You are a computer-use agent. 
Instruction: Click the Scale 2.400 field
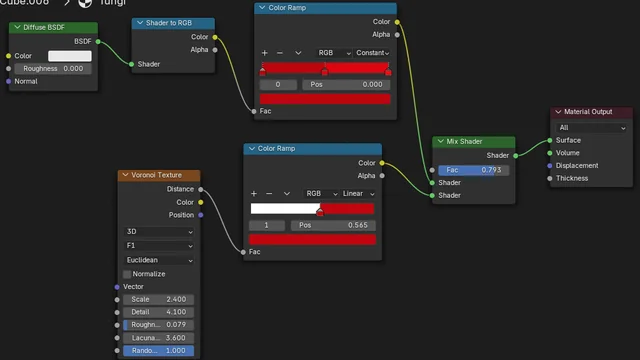pyautogui.click(x=159, y=299)
